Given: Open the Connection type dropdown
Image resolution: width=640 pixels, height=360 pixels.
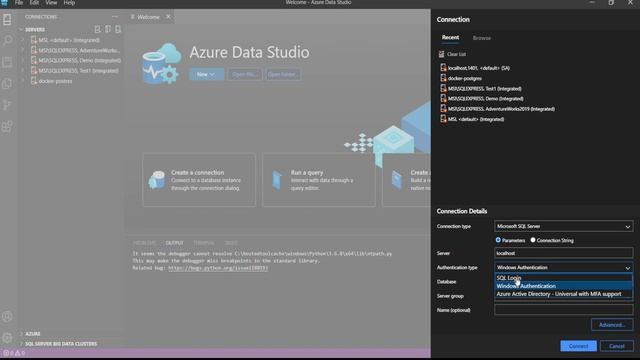Looking at the screenshot, I should click(563, 226).
